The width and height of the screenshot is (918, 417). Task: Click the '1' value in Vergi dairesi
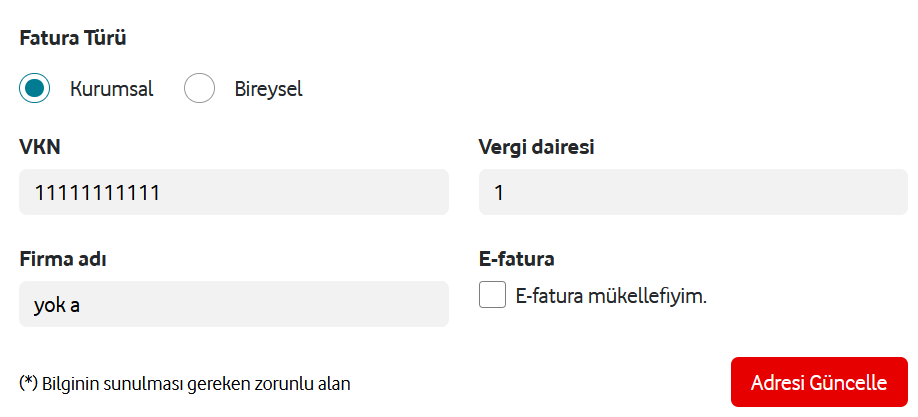[x=499, y=192]
